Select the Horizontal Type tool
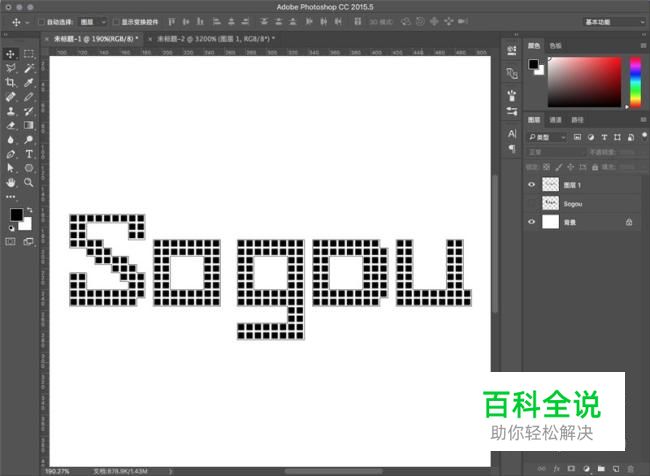 pos(29,154)
